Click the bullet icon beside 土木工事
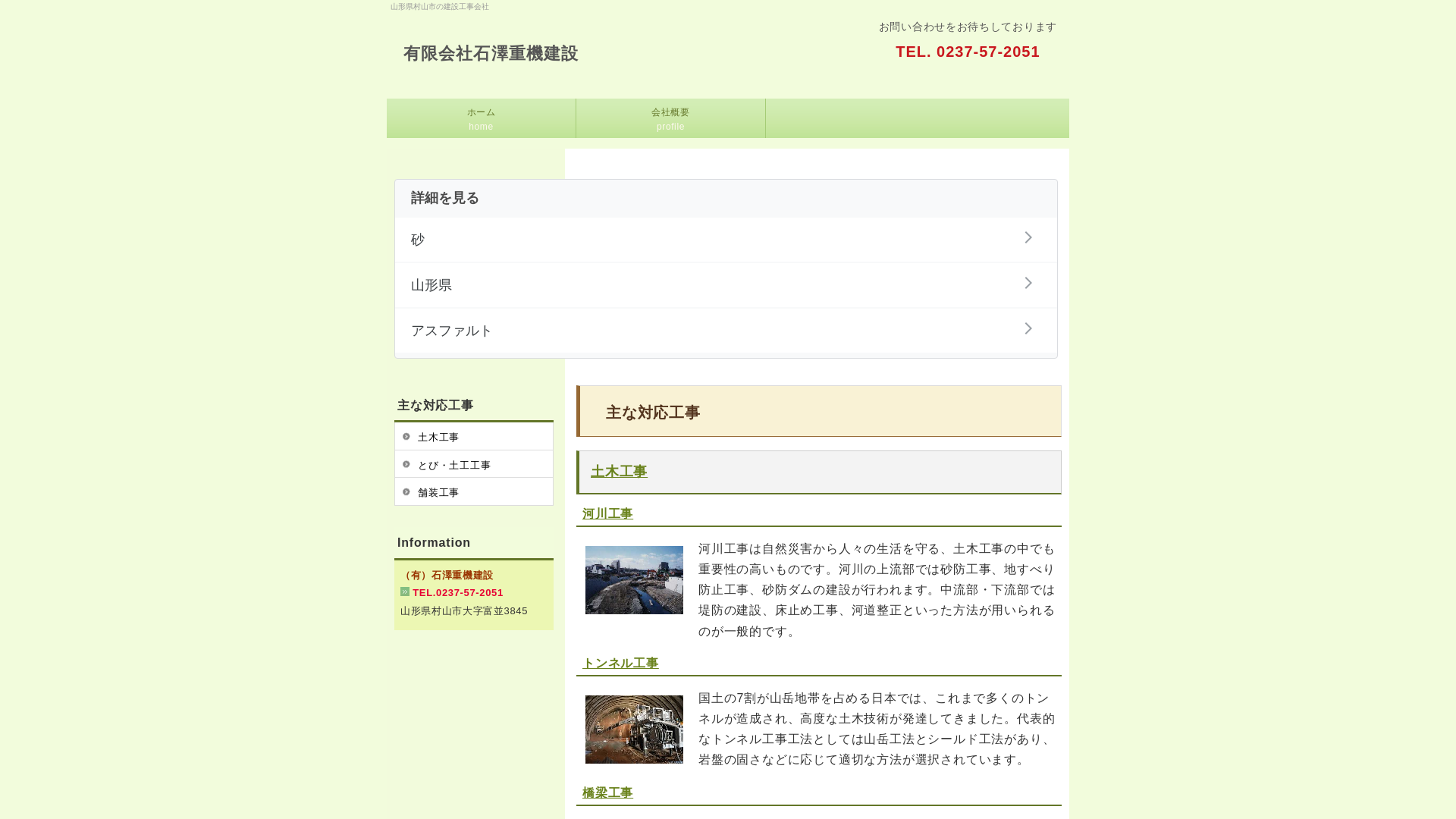 coord(406,437)
